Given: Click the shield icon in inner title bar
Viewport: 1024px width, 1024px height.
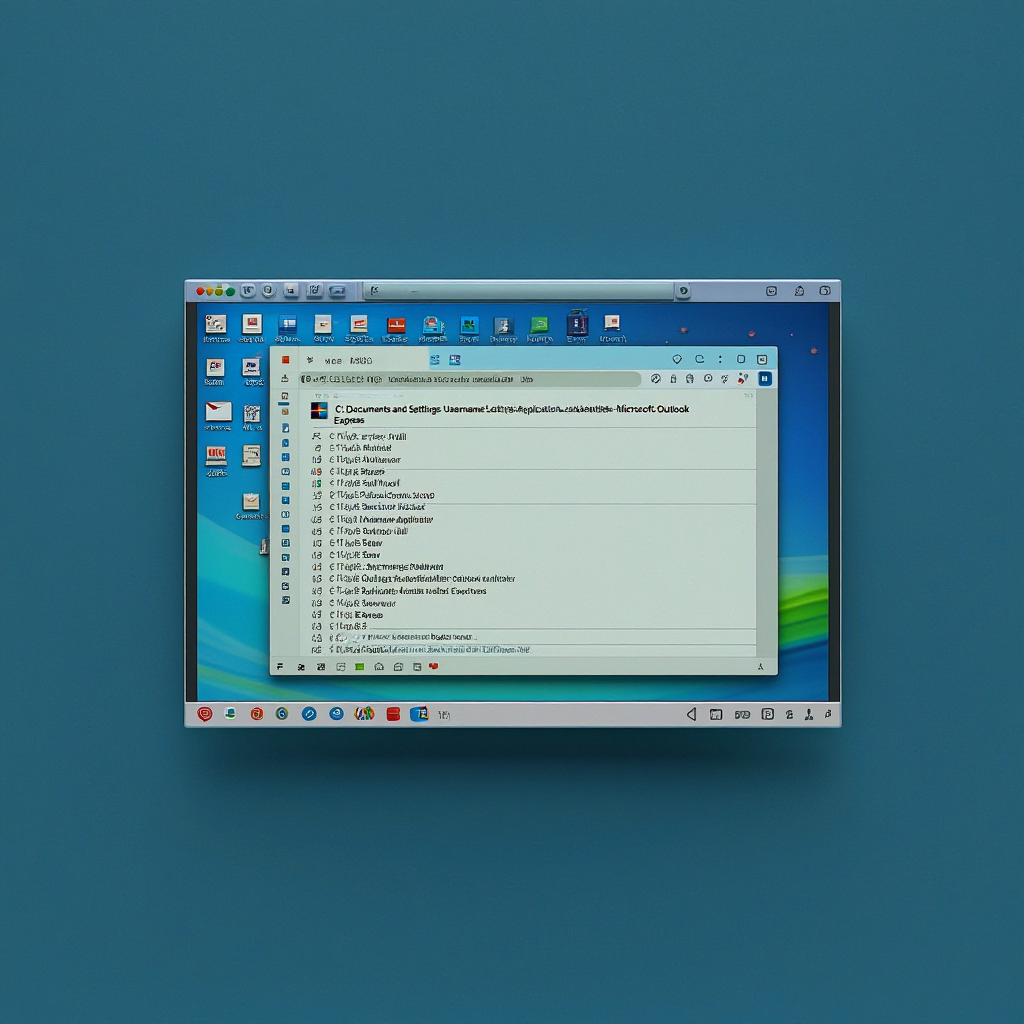Looking at the screenshot, I should tap(677, 359).
